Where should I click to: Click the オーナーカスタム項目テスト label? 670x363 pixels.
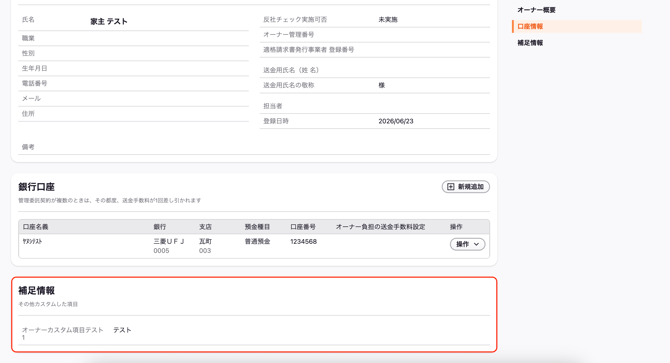coord(62,333)
